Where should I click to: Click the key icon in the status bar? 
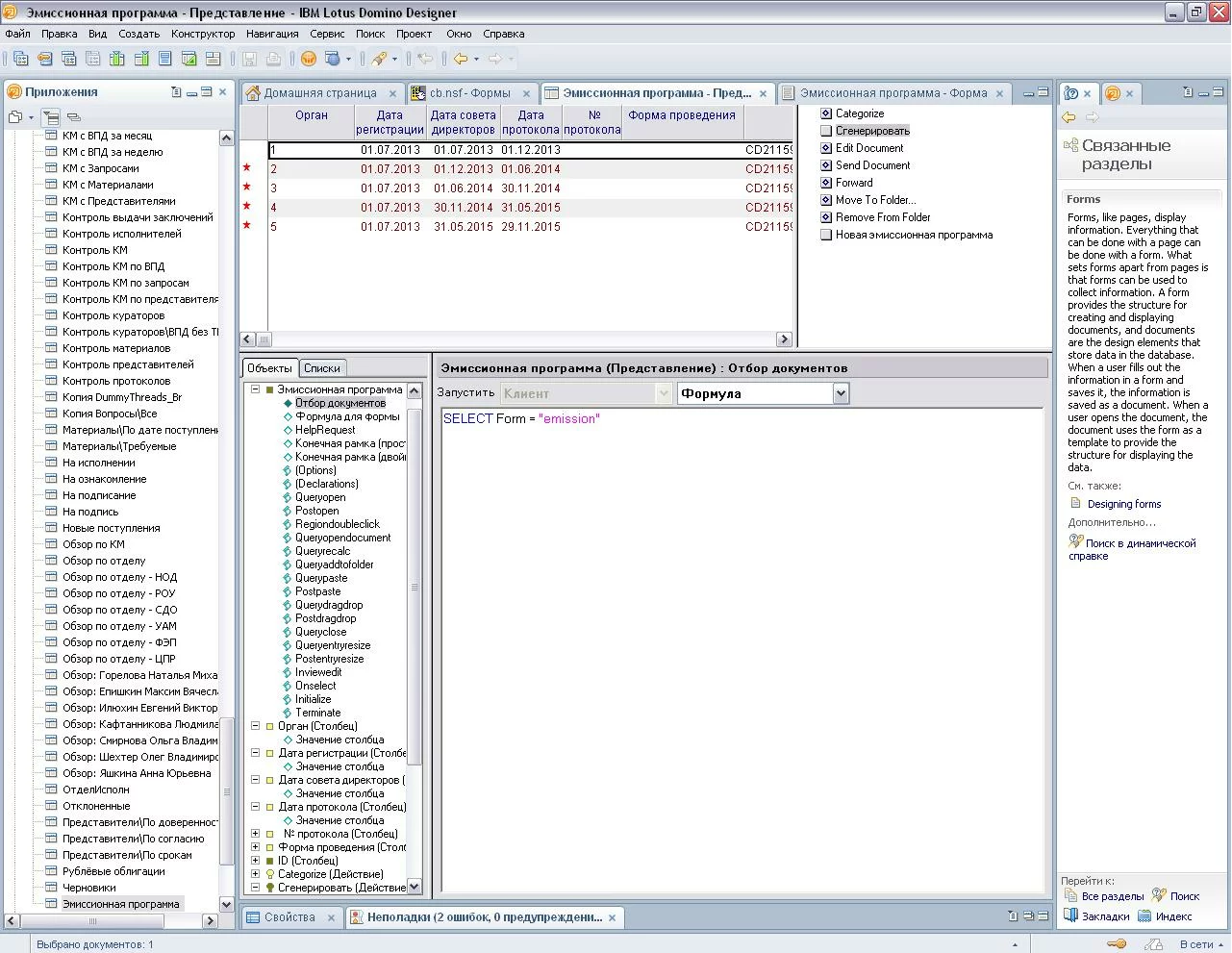point(1116,944)
